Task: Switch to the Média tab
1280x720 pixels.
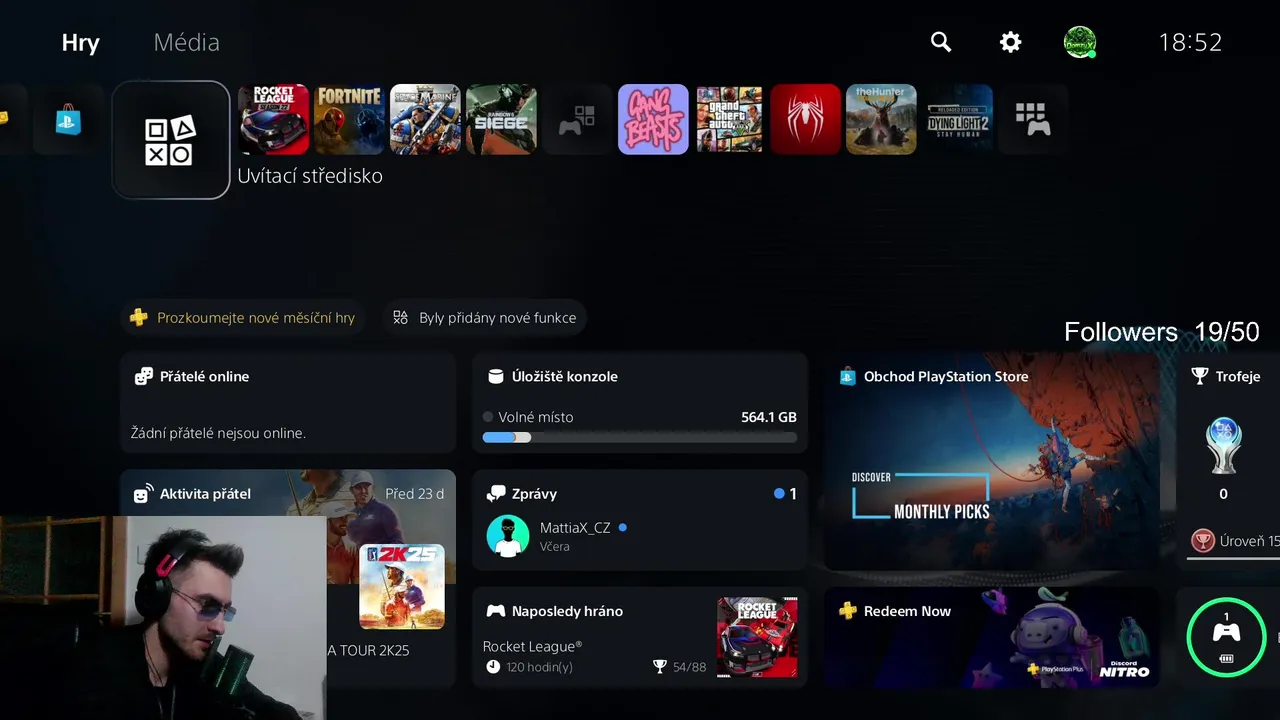Action: coord(186,42)
